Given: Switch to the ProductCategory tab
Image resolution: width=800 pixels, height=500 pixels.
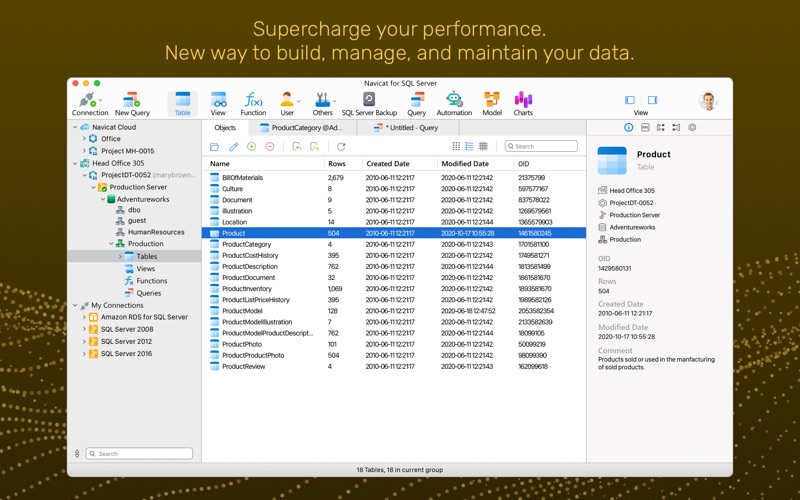Looking at the screenshot, I should (x=302, y=128).
